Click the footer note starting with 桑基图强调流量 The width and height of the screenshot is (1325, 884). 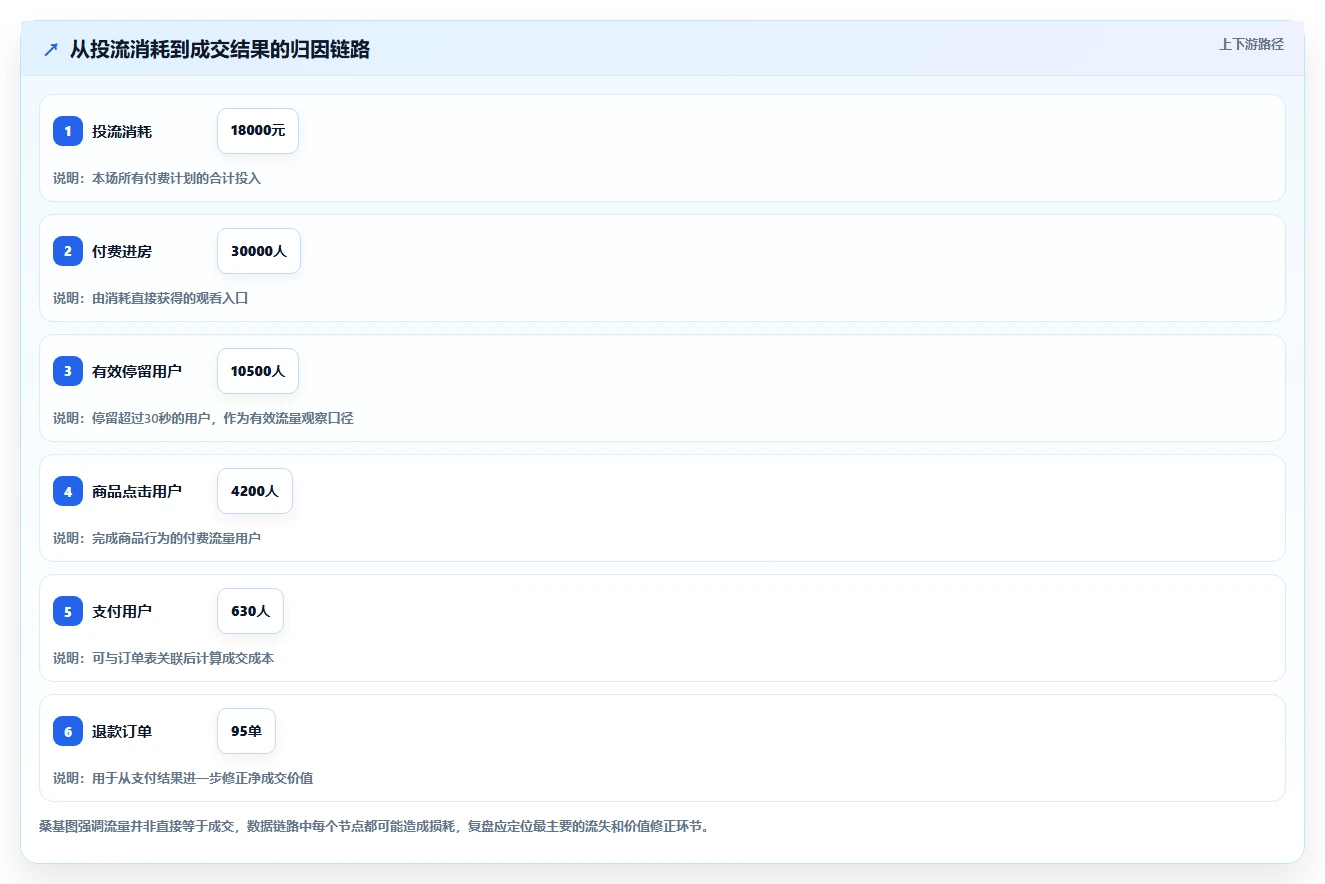(x=374, y=826)
